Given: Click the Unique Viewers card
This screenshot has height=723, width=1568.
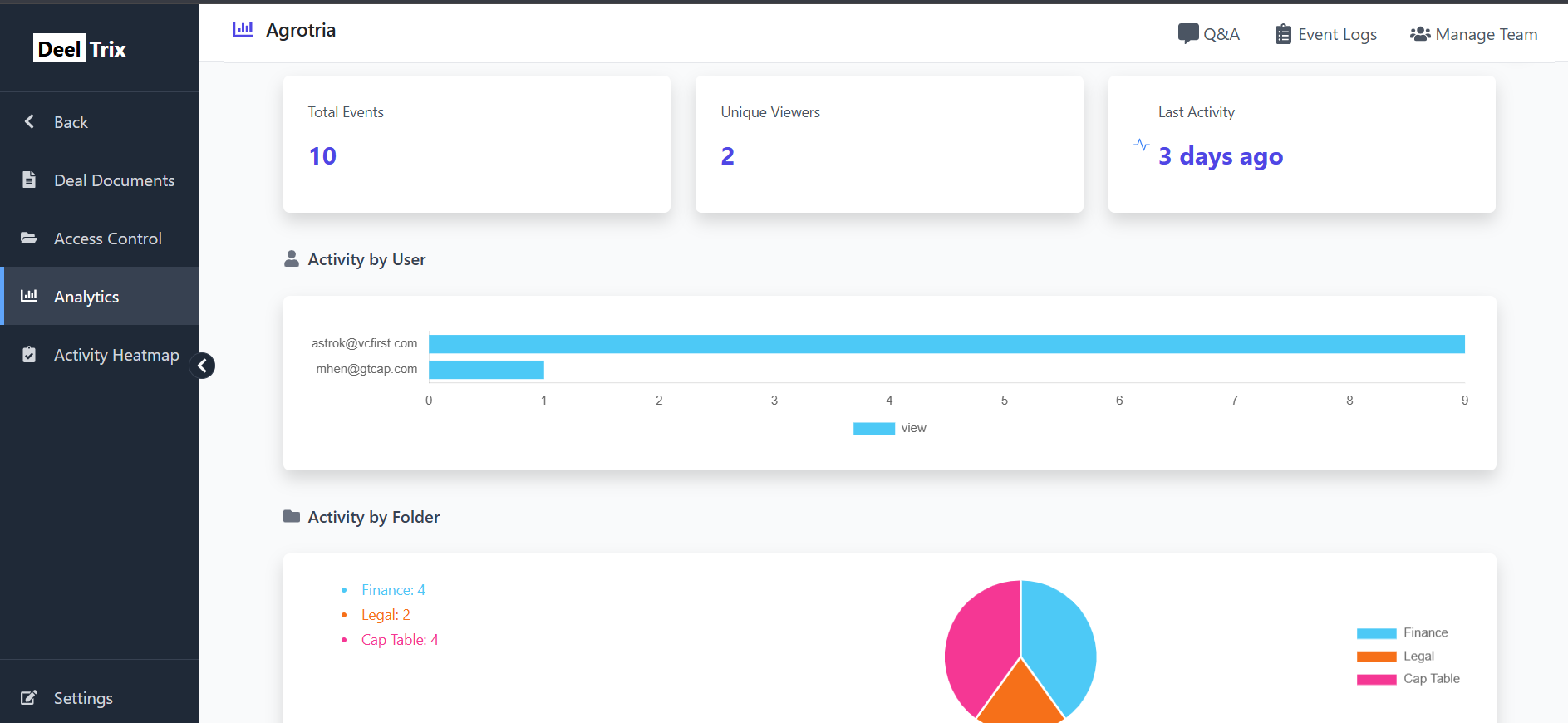Looking at the screenshot, I should (889, 144).
